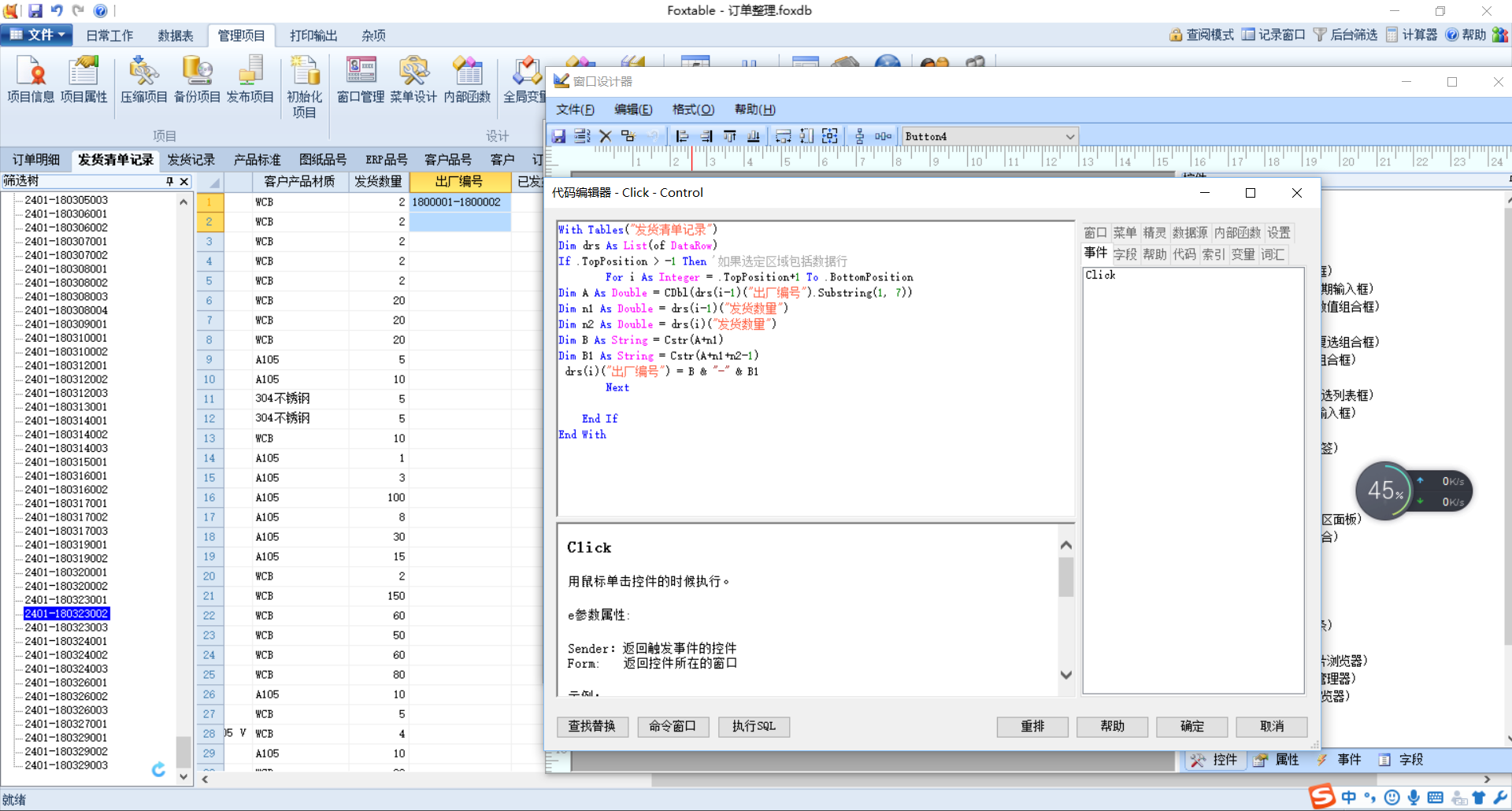Close the 筛选树 filter tree panel
The width and height of the screenshot is (1512, 811).
[x=184, y=182]
